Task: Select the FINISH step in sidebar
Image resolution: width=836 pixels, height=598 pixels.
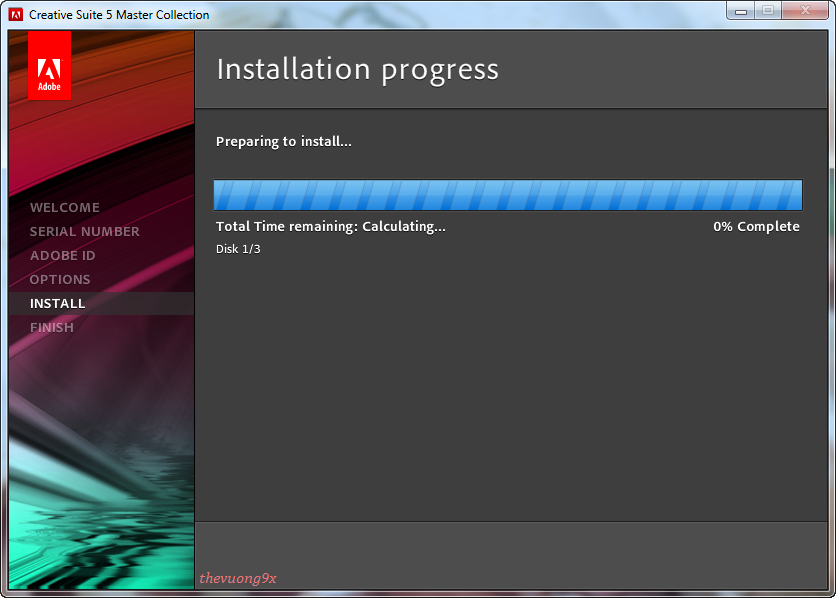Action: 52,327
